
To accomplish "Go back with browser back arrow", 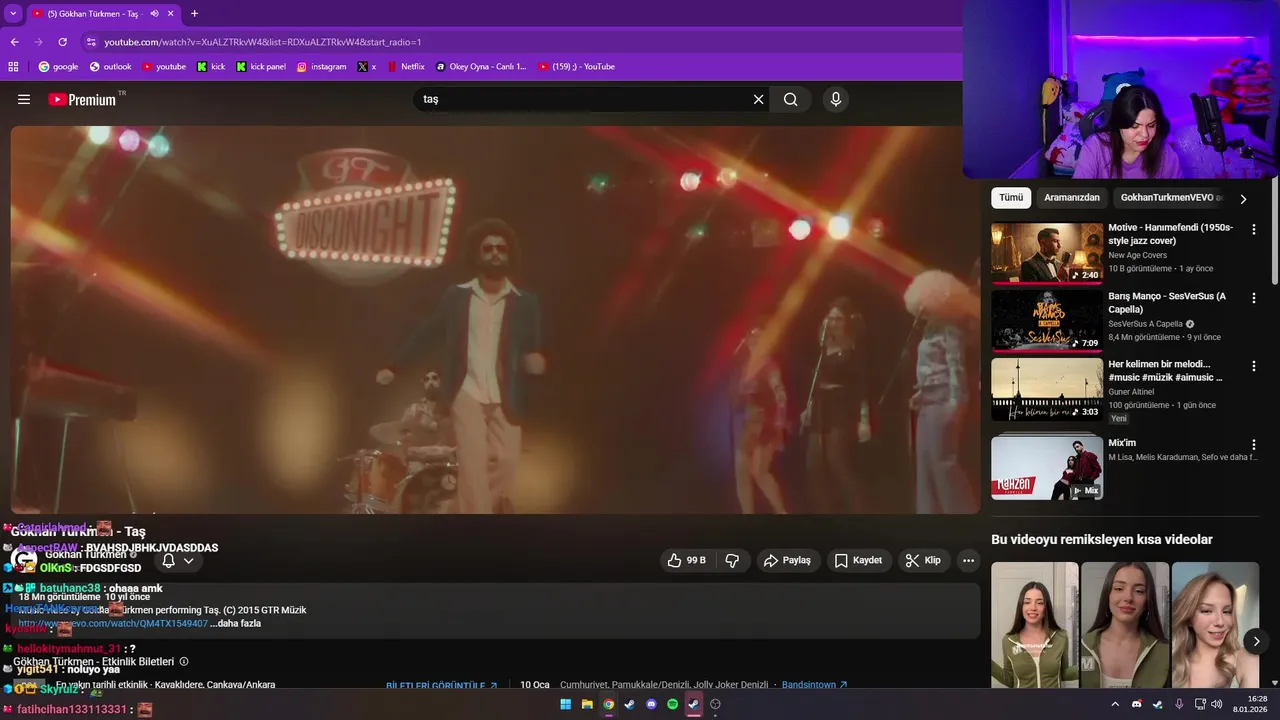I will coord(14,42).
